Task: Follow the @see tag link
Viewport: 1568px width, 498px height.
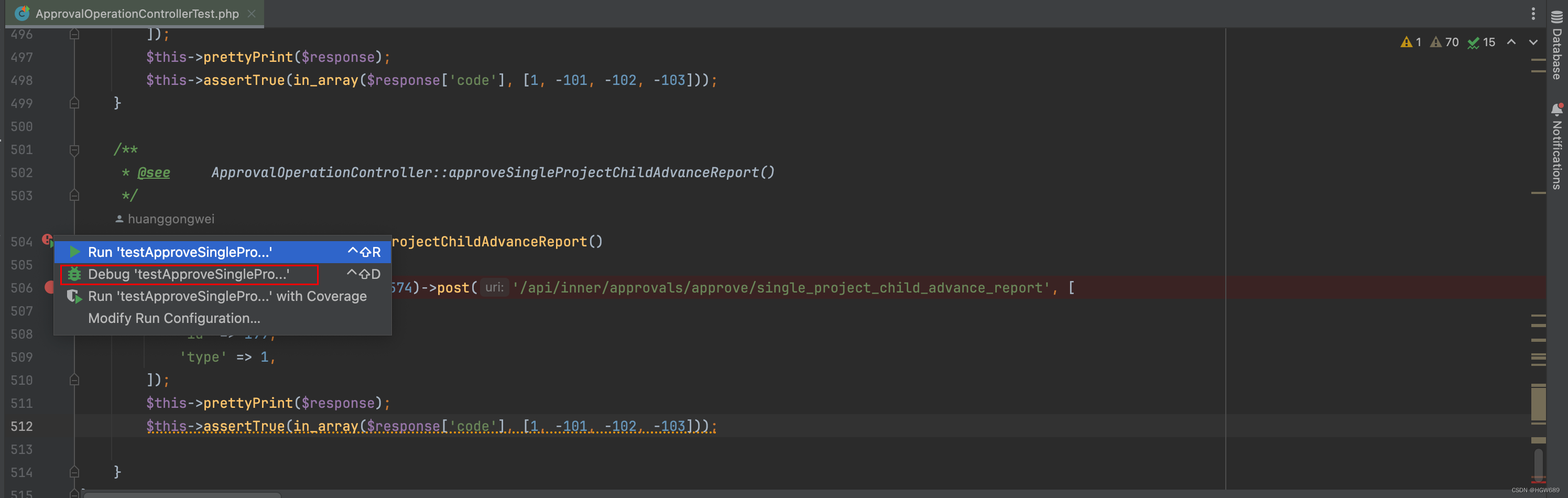Action: (x=154, y=173)
